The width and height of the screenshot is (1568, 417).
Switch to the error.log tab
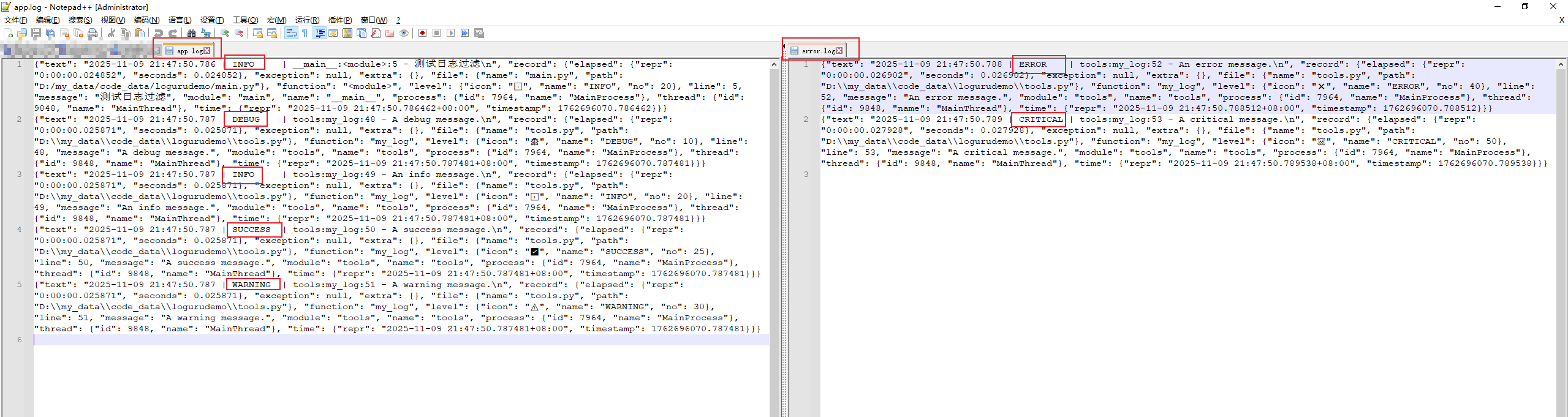pos(817,51)
